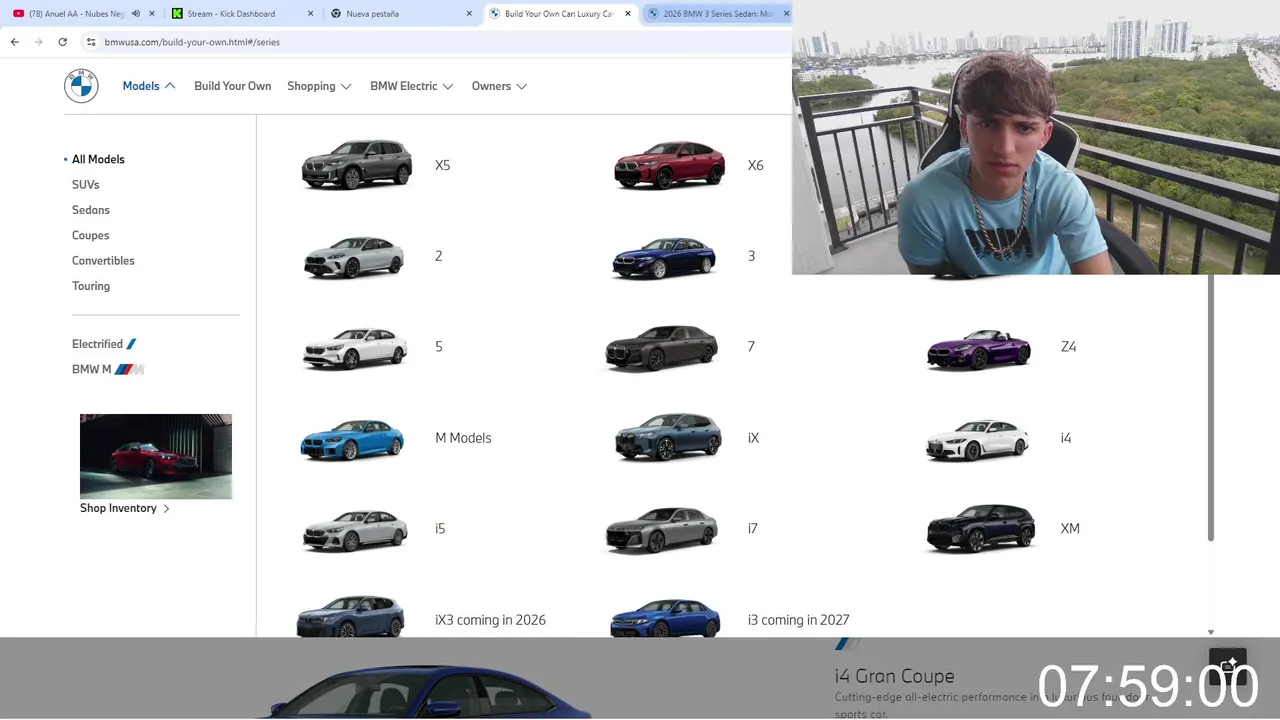Click the purple Z4 convertible image
This screenshot has width=1280, height=720.
(x=978, y=349)
